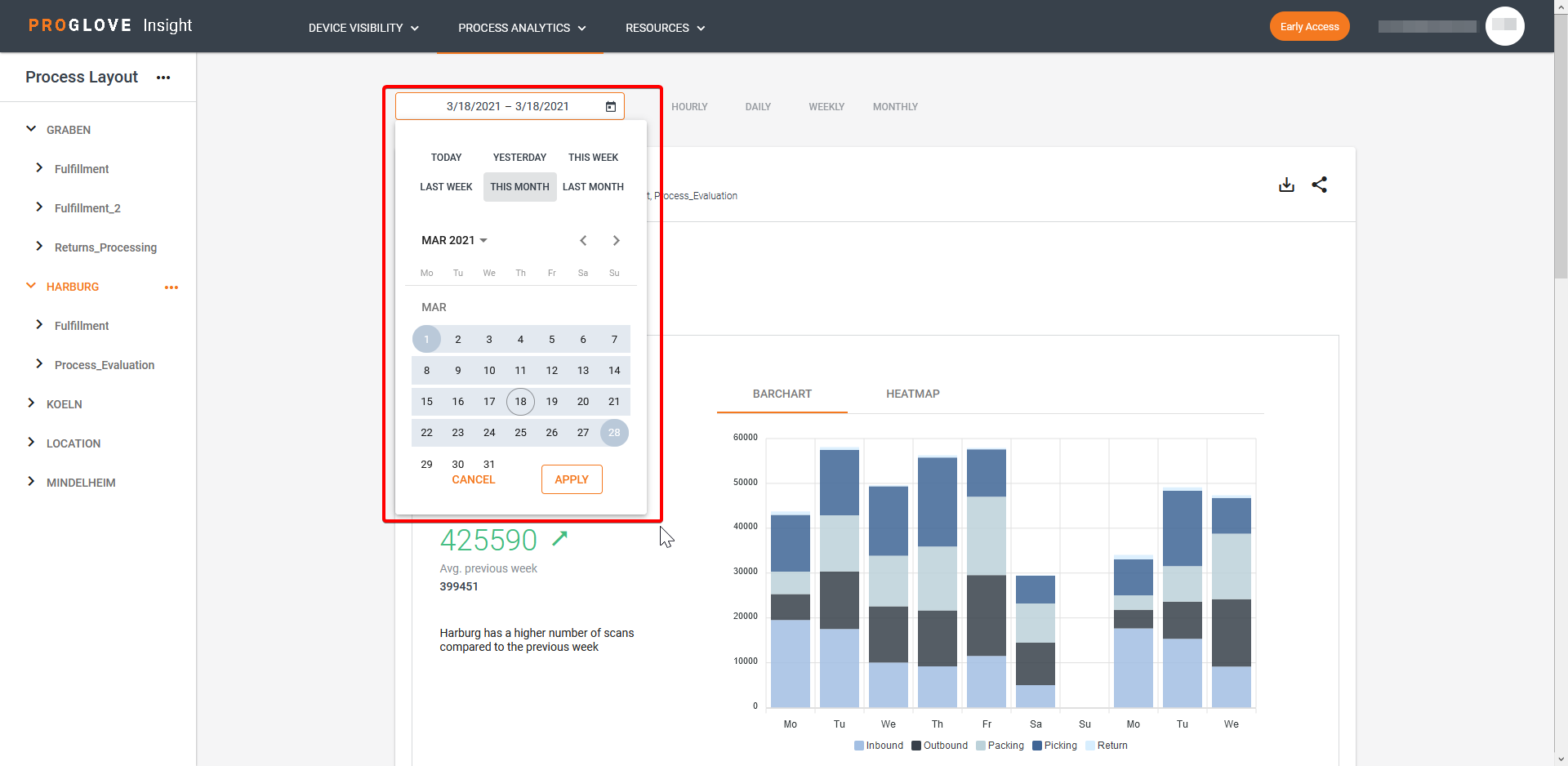This screenshot has width=1568, height=766.
Task: Select WEEKLY granularity tab
Action: point(826,107)
